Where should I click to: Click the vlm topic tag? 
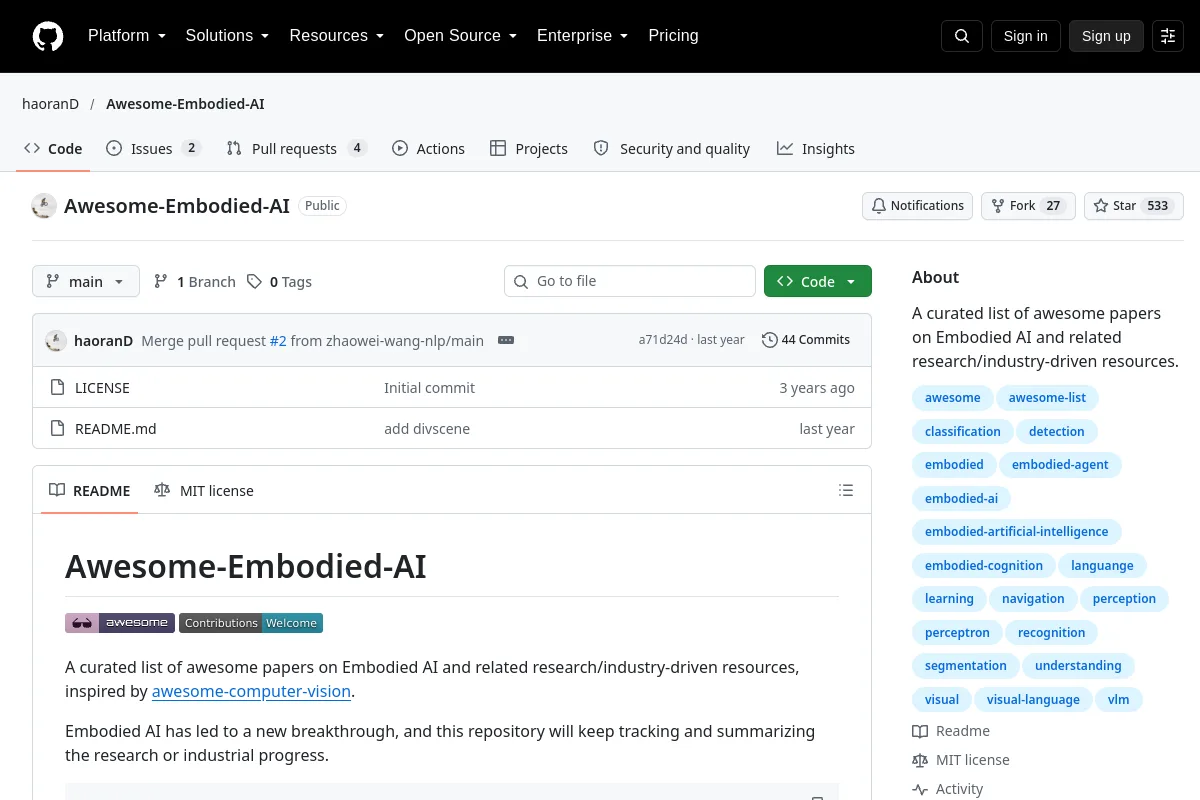tap(1119, 700)
